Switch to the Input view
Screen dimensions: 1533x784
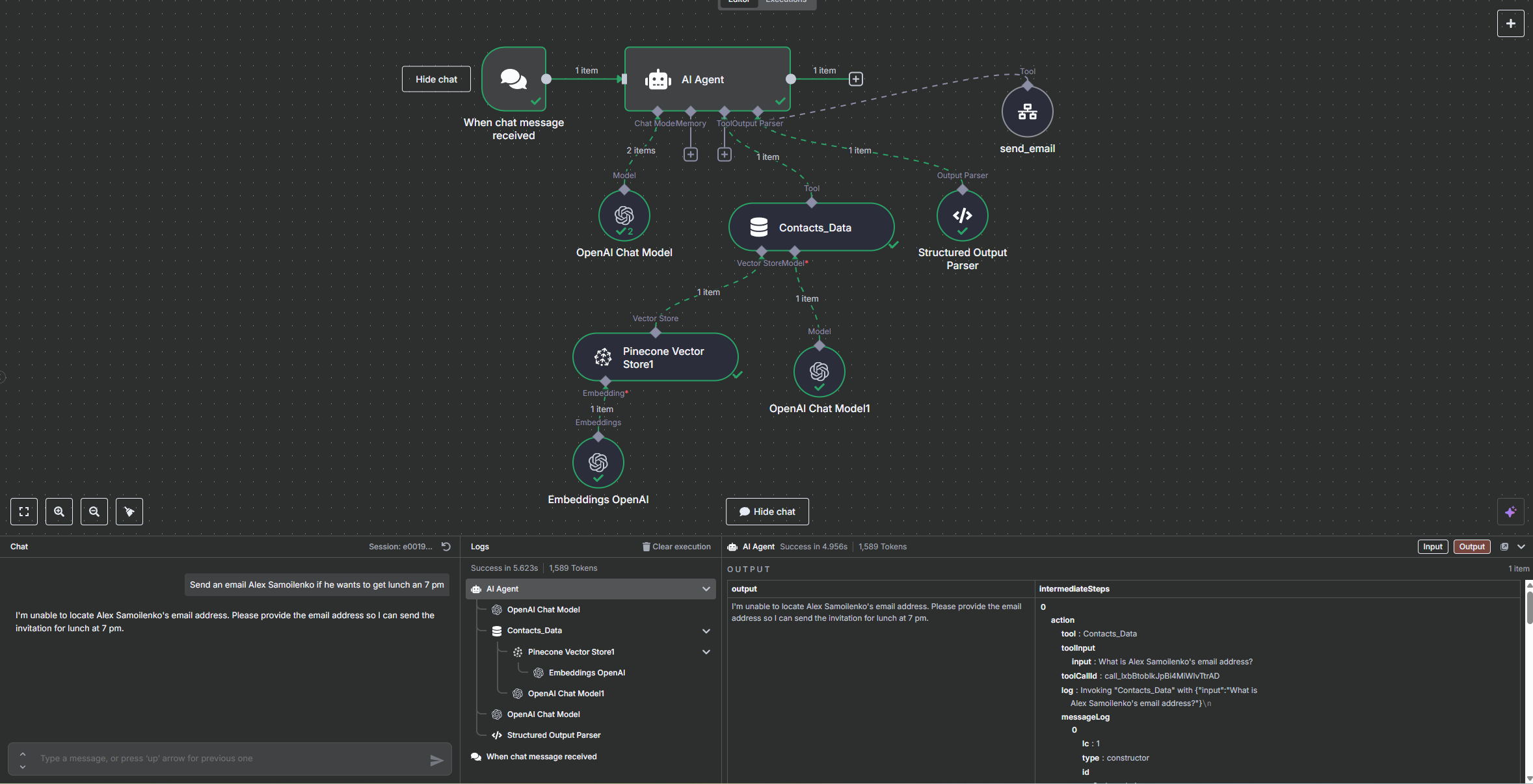[1433, 547]
